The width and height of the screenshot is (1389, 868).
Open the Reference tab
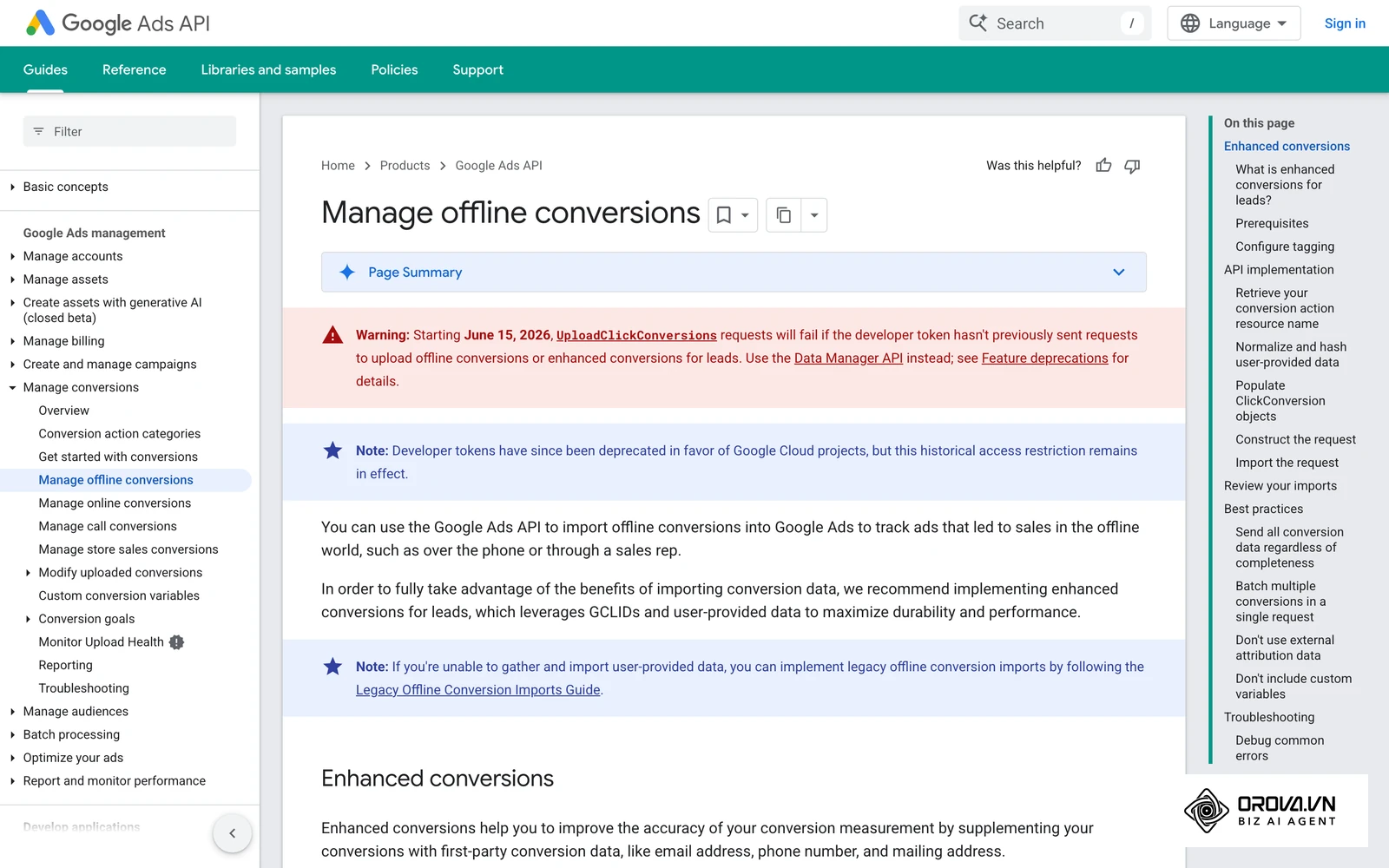134,69
